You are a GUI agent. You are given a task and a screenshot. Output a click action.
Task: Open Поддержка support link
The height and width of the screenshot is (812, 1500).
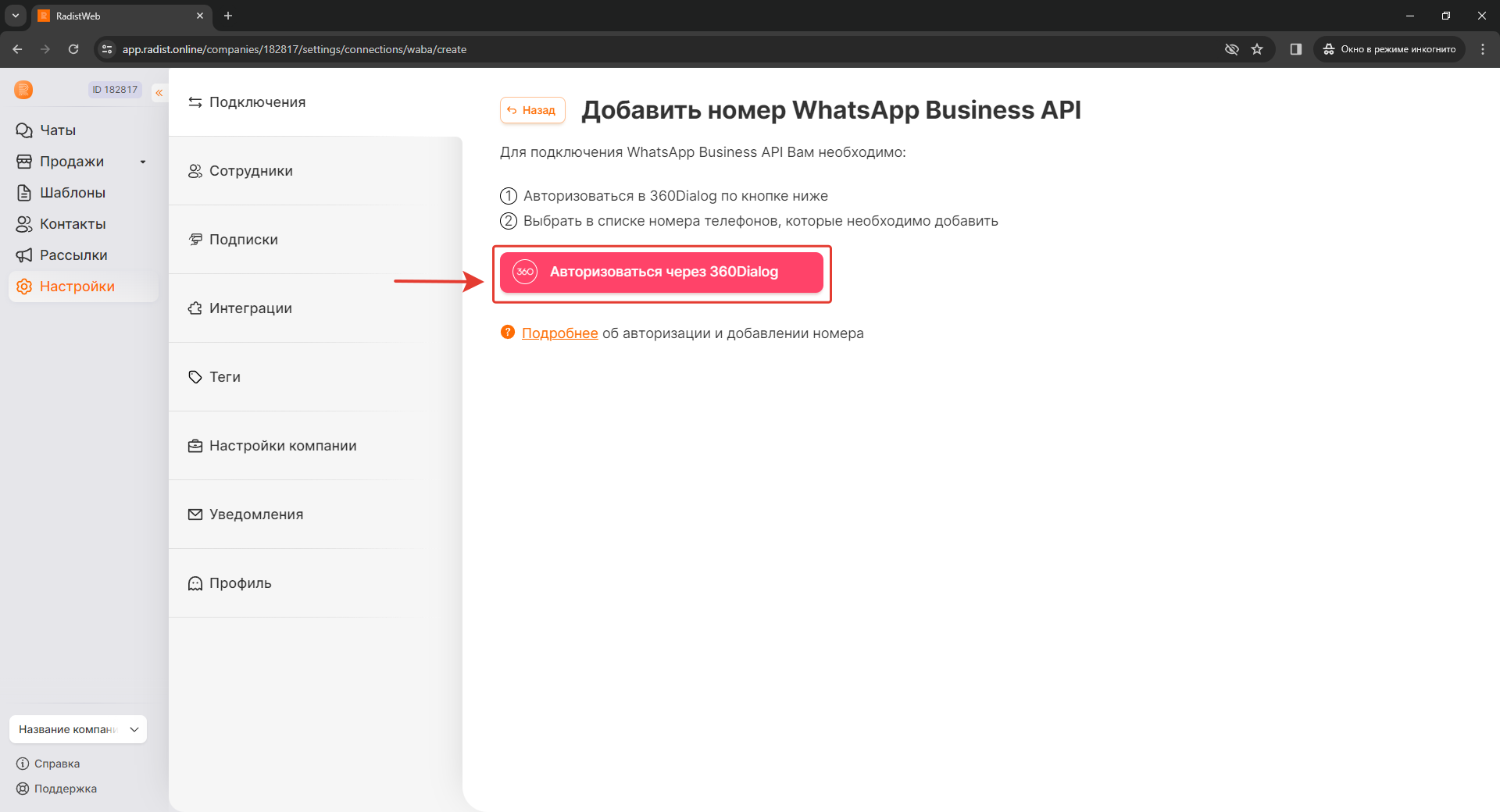coord(57,789)
